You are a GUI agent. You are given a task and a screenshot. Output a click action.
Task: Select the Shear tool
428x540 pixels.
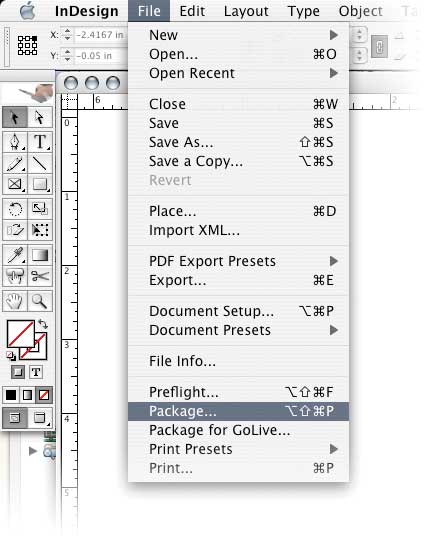point(15,230)
